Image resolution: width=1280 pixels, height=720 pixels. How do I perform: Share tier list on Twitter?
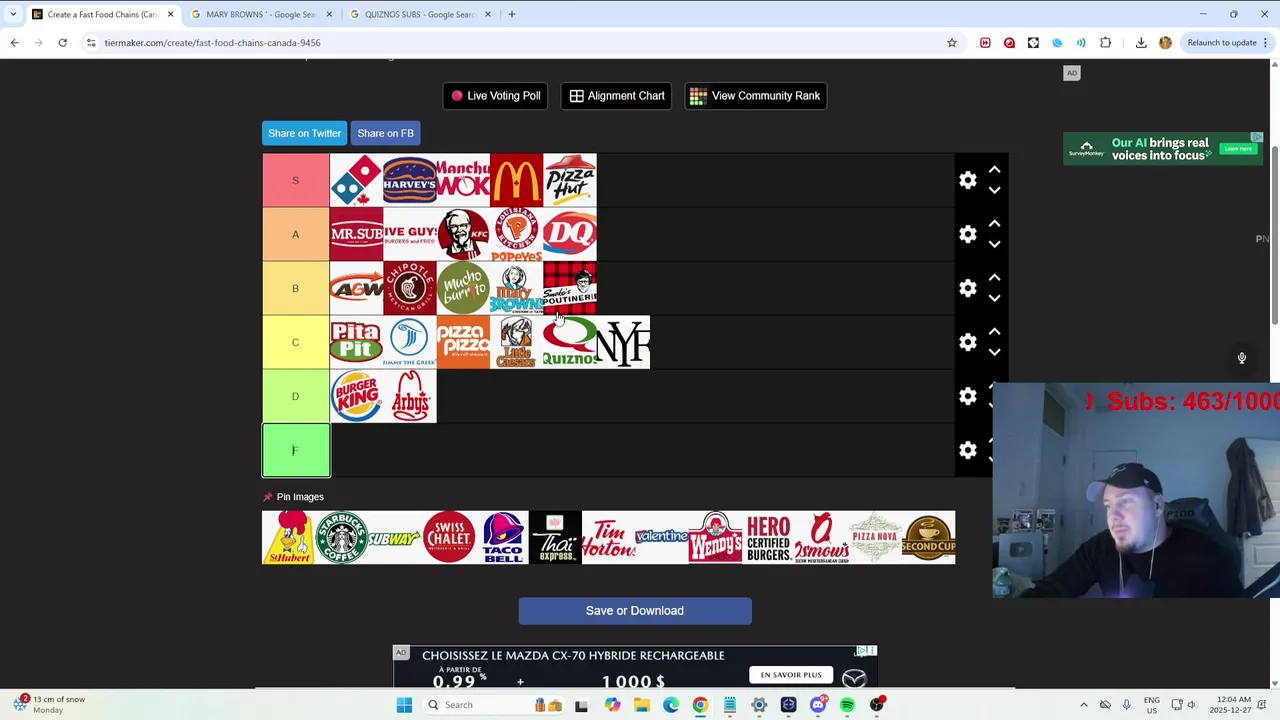[304, 133]
